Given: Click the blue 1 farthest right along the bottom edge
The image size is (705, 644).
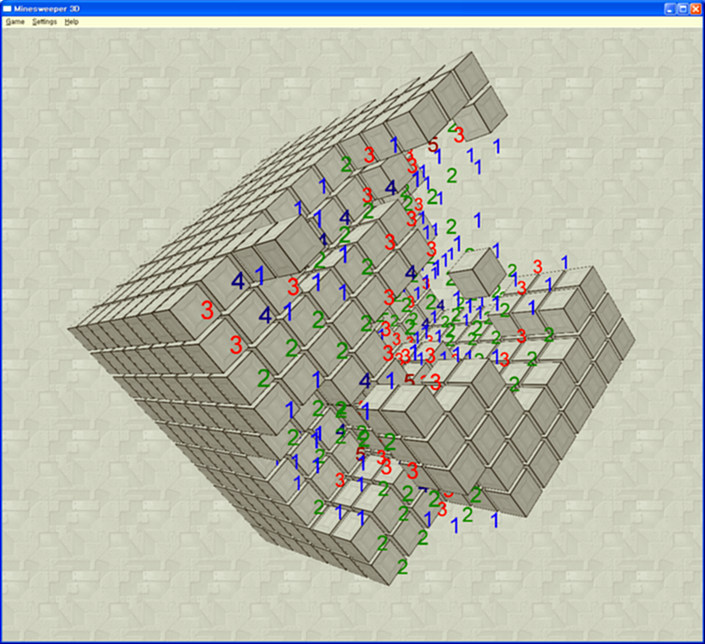Looking at the screenshot, I should click(495, 520).
